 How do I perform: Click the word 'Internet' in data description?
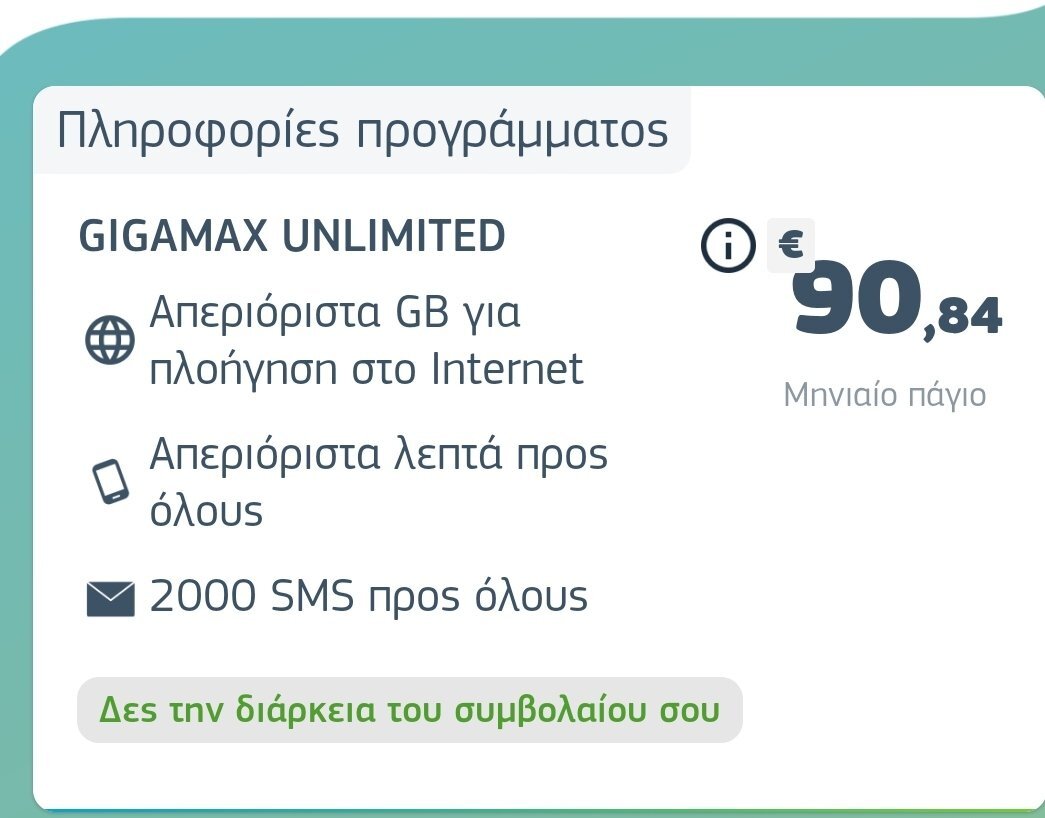point(508,369)
